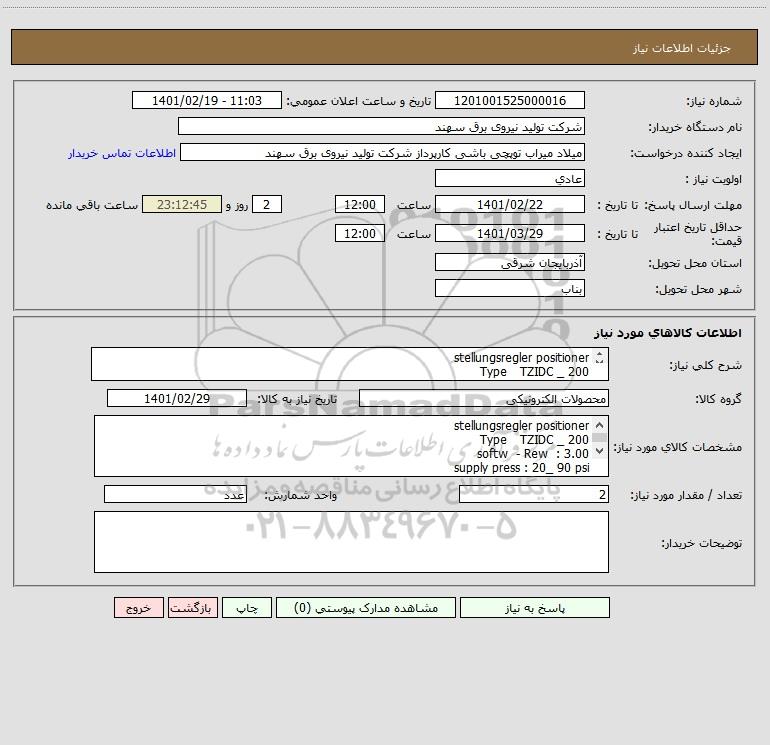Screen dimensions: 770x745
Task: Click the شماره نیاز field 1201001525000016
Action: pos(510,100)
